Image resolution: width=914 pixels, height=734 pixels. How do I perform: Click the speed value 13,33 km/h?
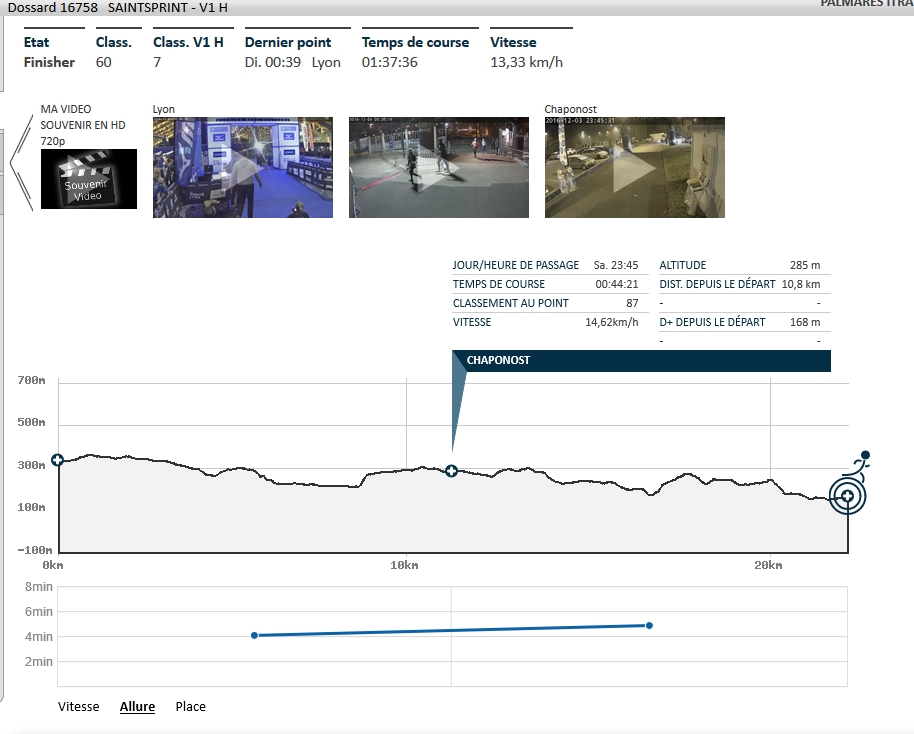pyautogui.click(x=526, y=62)
